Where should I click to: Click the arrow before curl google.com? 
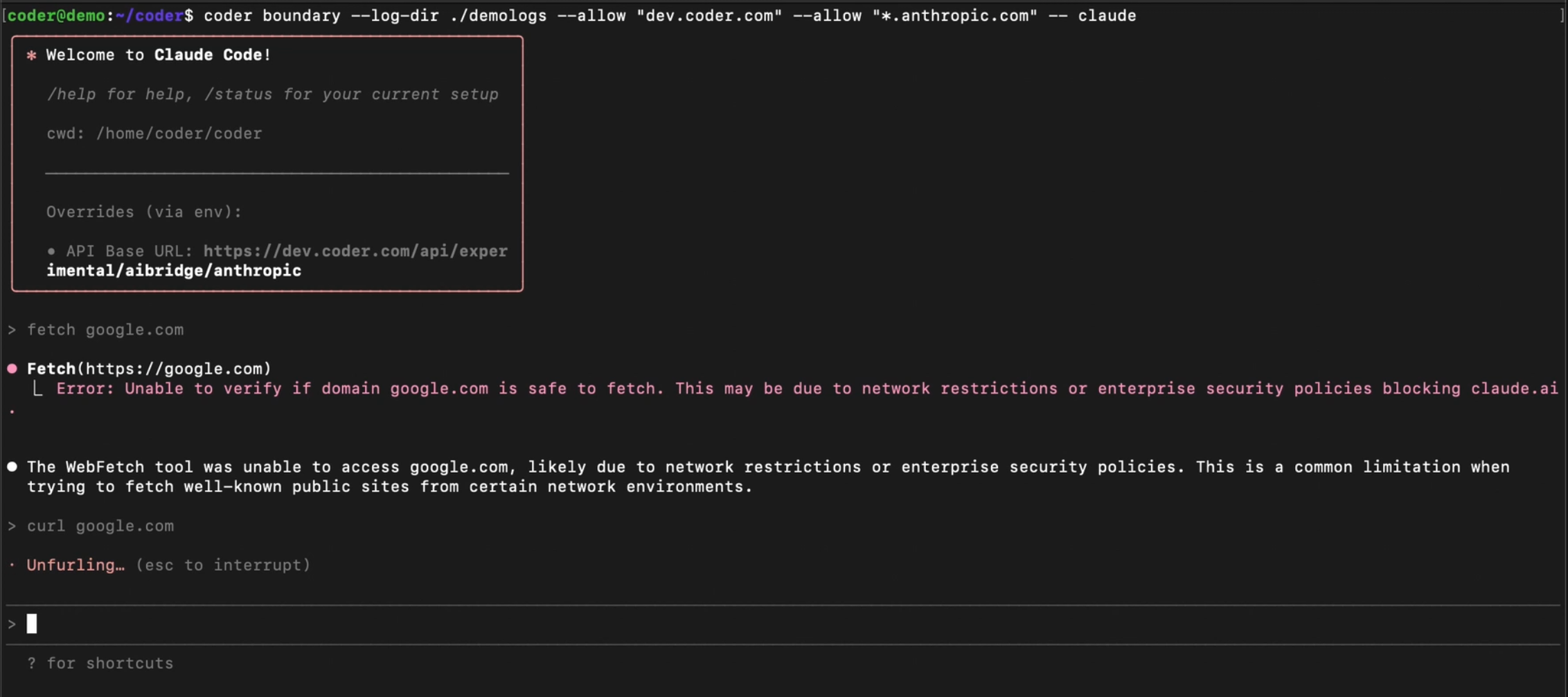(x=11, y=525)
